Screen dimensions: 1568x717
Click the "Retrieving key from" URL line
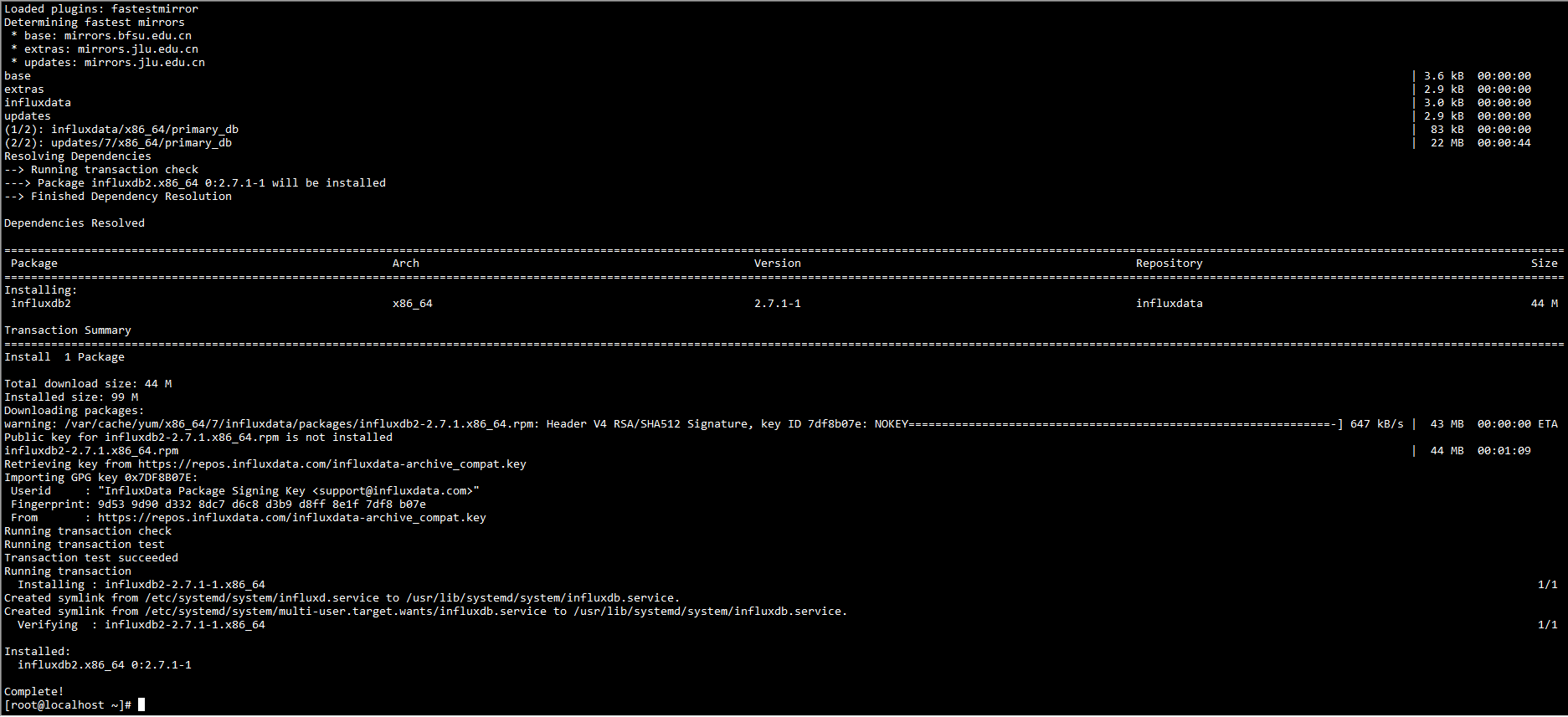(265, 464)
